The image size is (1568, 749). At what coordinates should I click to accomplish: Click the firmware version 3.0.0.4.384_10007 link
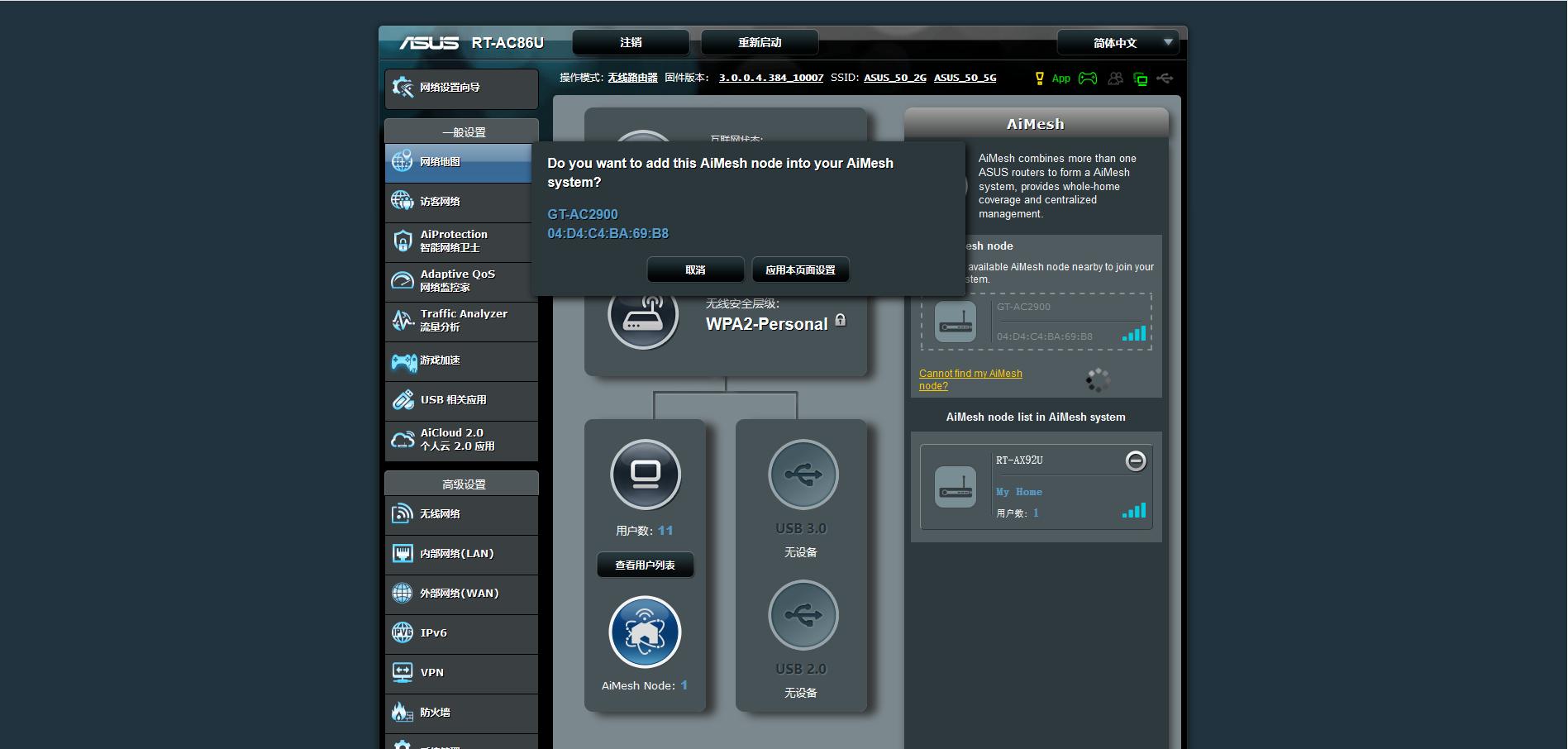coord(770,78)
